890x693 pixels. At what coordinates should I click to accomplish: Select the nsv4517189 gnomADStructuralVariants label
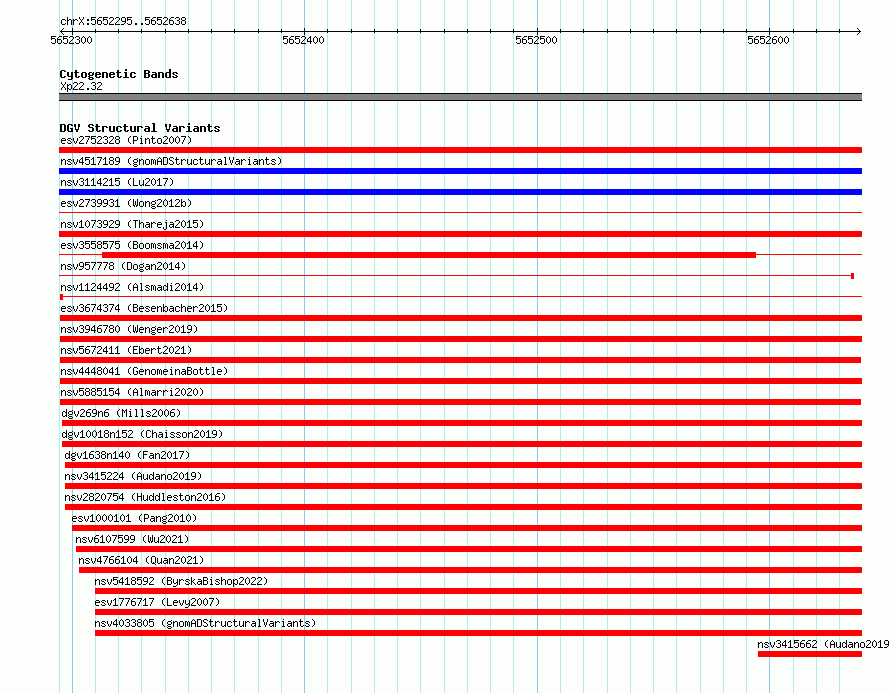(171, 161)
